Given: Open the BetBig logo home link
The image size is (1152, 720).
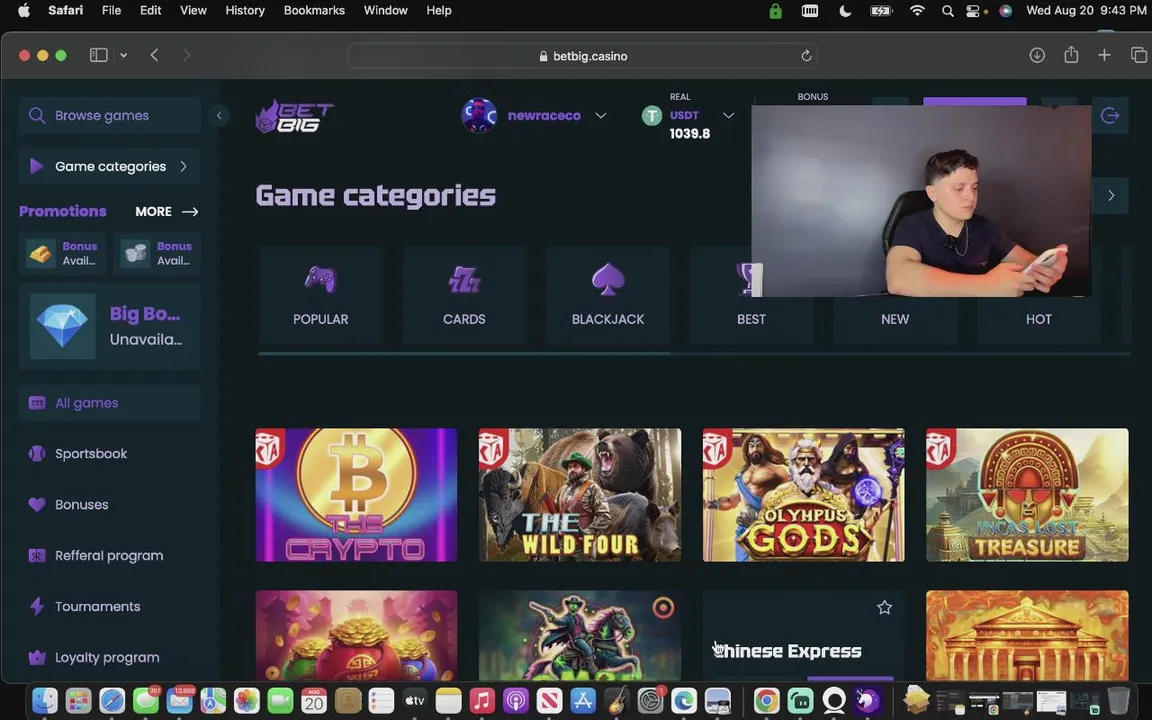Looking at the screenshot, I should [294, 116].
